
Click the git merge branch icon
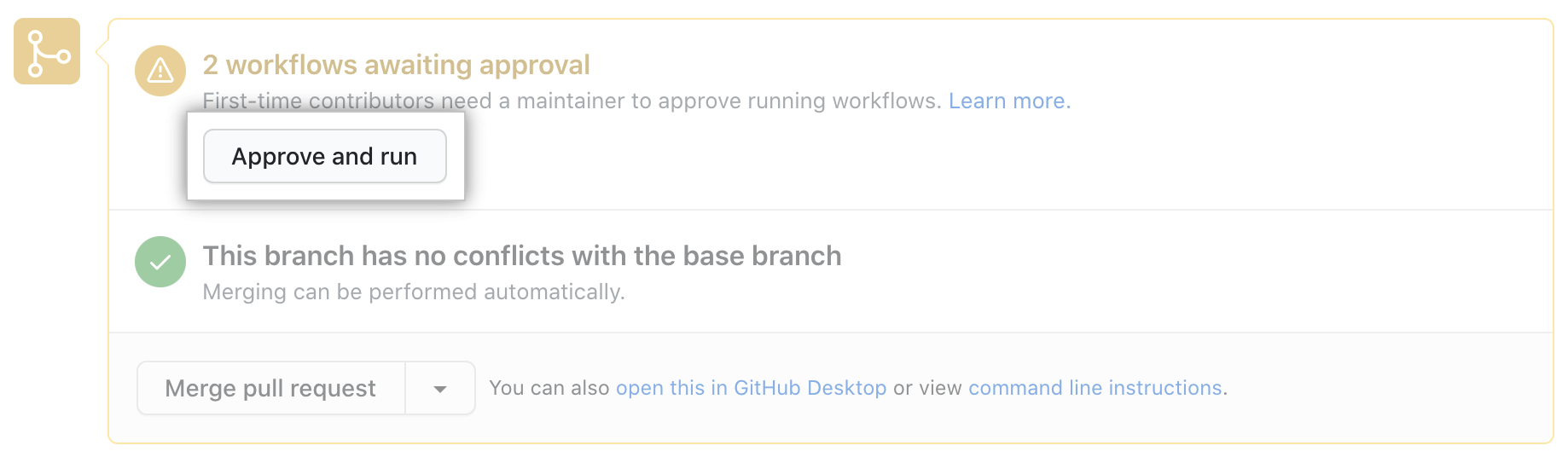47,51
